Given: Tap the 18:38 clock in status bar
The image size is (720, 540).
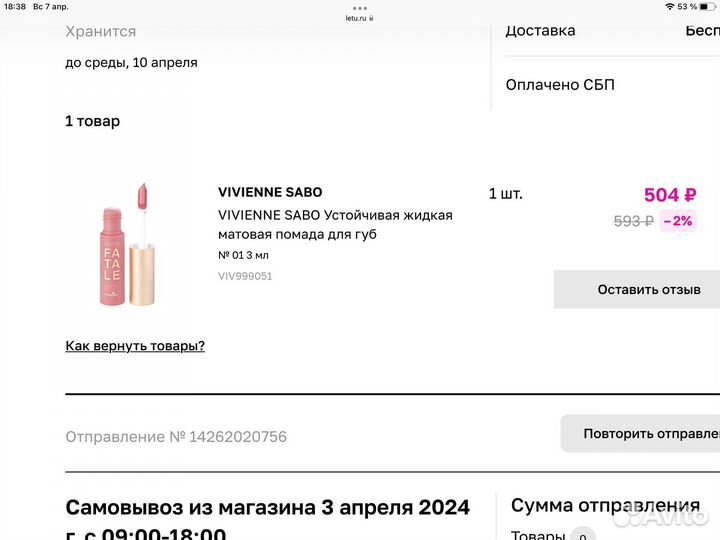Looking at the screenshot, I should (x=15, y=6).
